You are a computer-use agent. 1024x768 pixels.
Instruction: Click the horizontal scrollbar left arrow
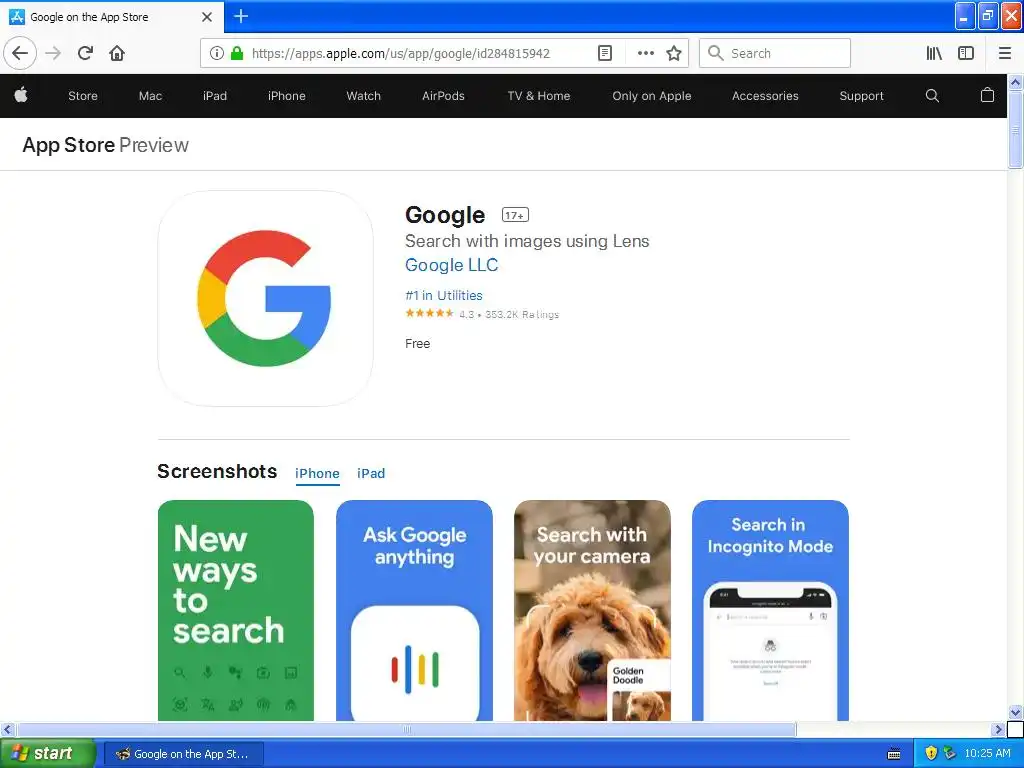7,729
